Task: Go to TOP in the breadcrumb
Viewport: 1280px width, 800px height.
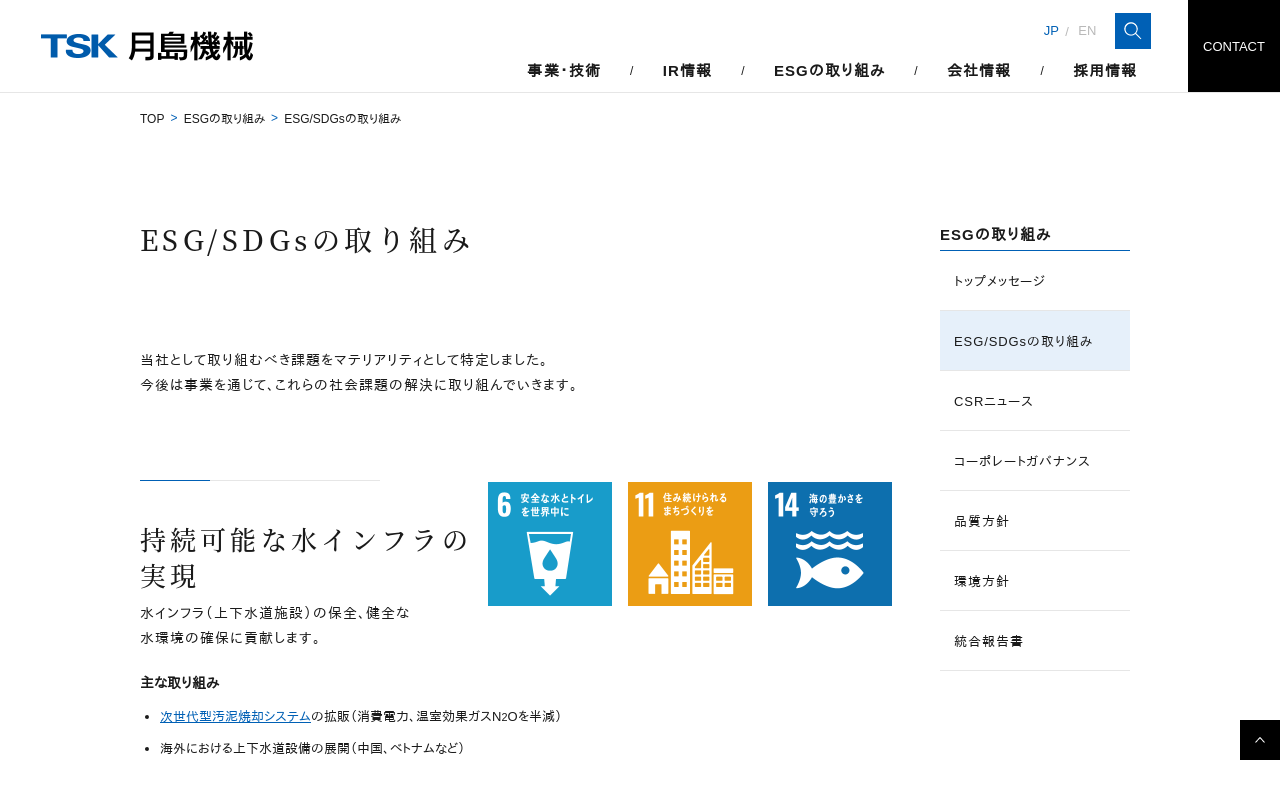Action: (x=152, y=119)
